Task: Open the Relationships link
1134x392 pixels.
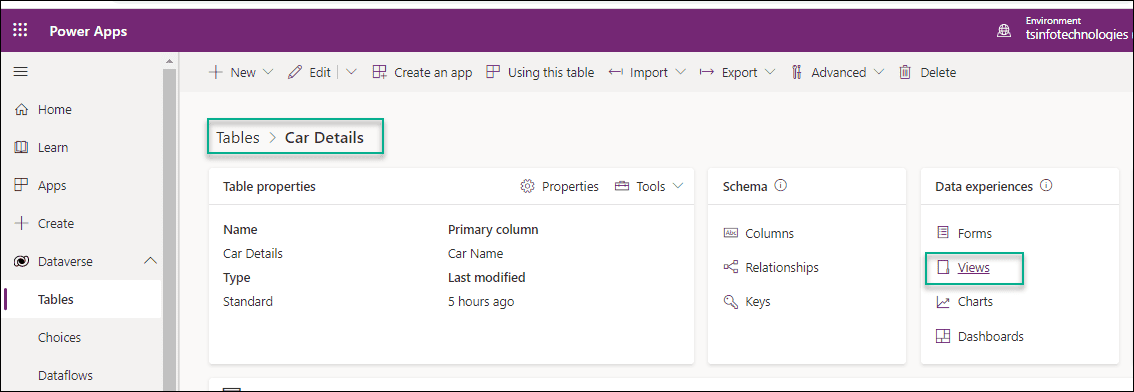Action: 782,267
